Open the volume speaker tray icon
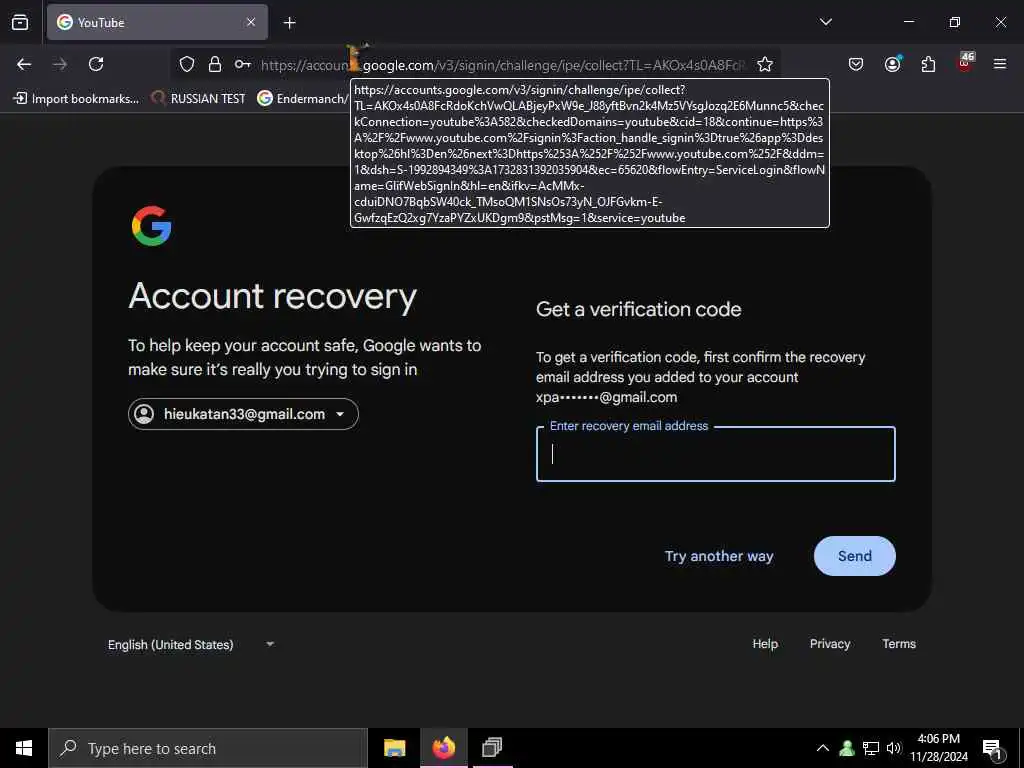Screen dimensions: 1024x768 click(x=894, y=748)
